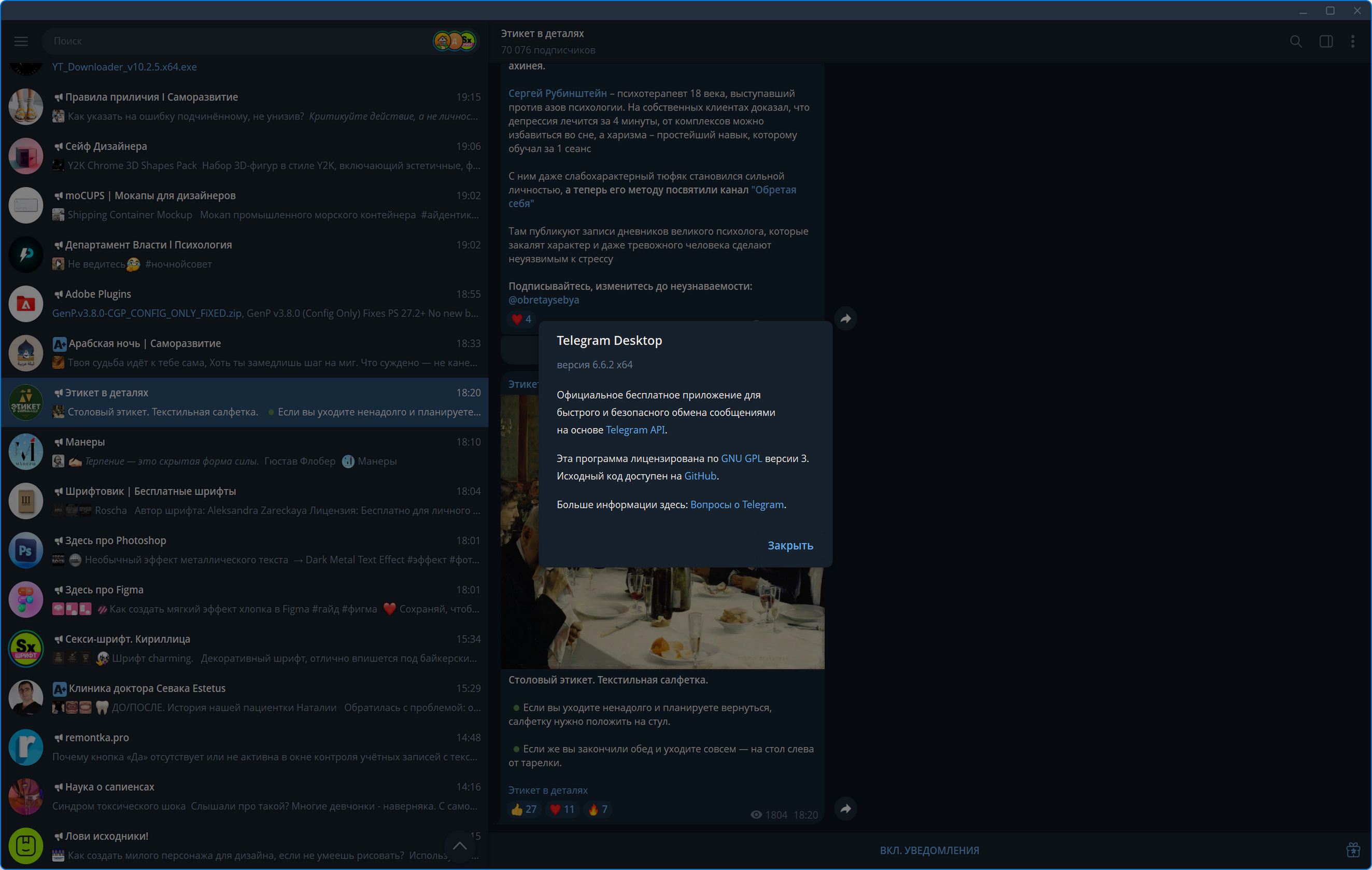
Task: Click the account avatars in search bar
Action: (454, 41)
